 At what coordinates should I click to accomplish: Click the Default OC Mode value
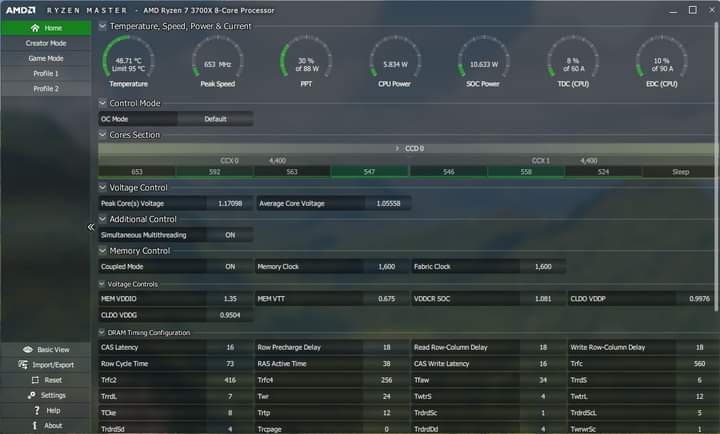point(215,119)
